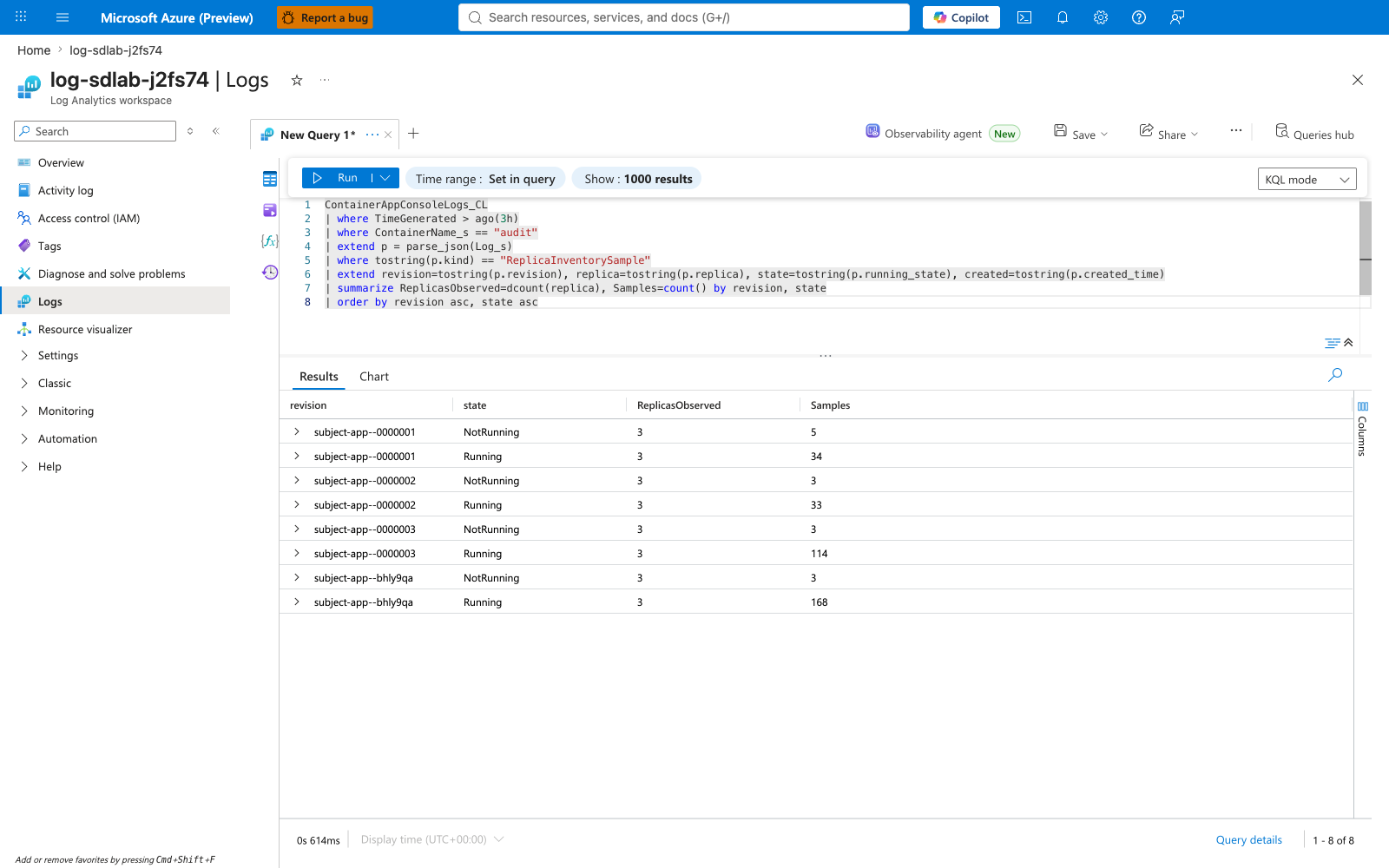
Task: Focus the global search resources field
Action: tap(684, 17)
